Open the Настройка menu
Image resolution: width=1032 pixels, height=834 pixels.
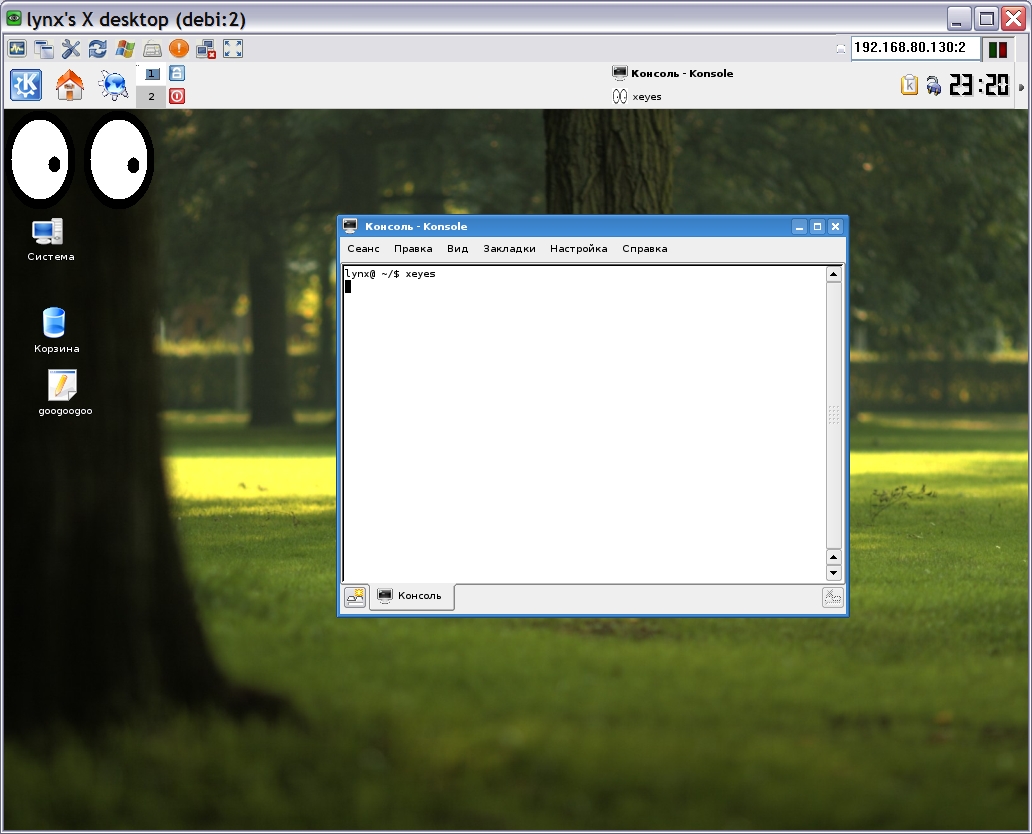pyautogui.click(x=578, y=249)
